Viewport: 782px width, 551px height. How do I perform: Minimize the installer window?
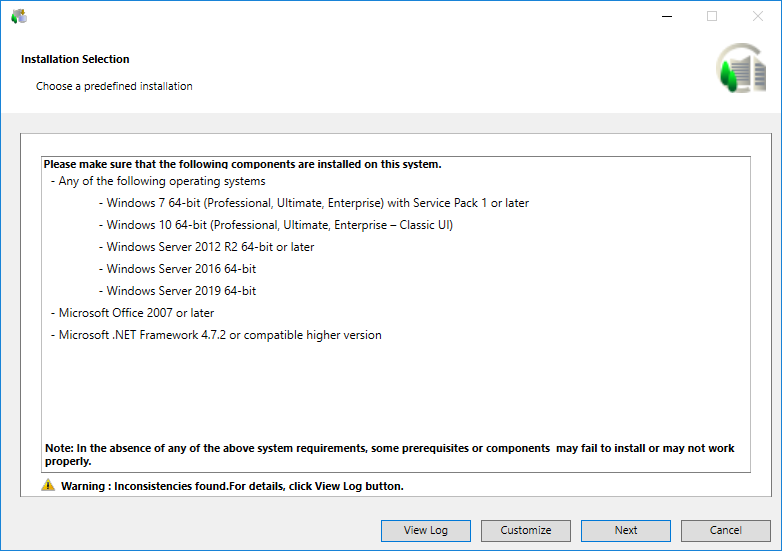point(666,16)
